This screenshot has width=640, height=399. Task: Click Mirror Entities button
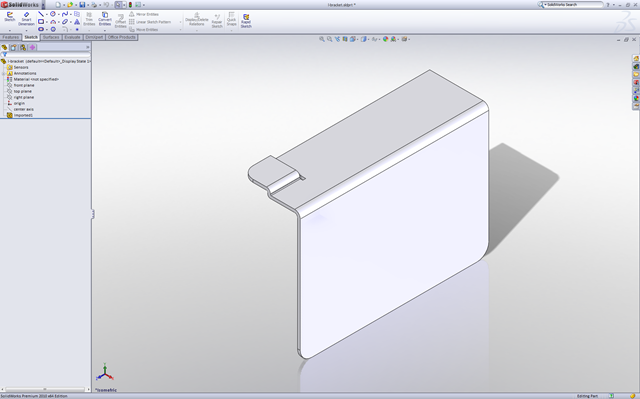144,14
